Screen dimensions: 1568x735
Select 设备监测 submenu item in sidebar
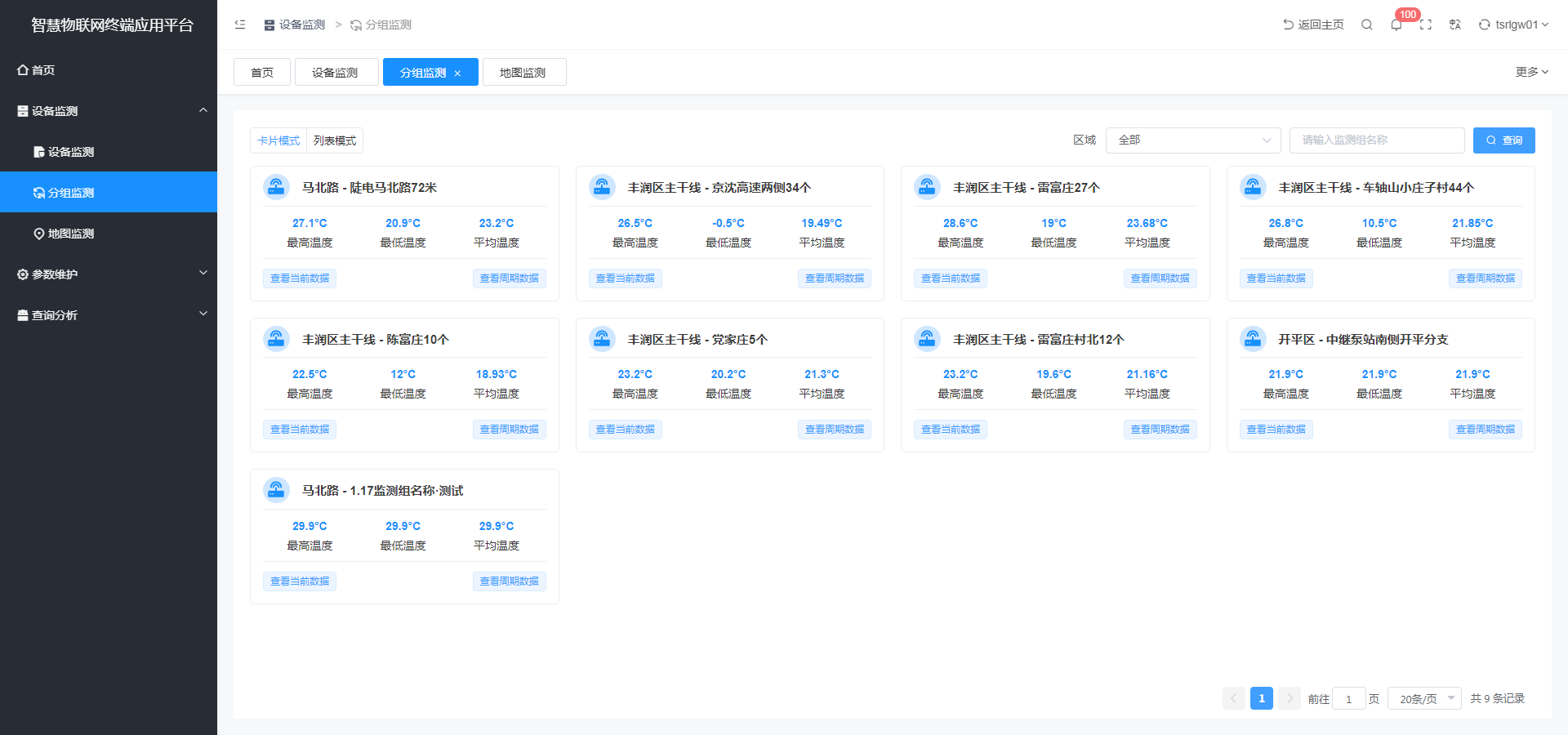(71, 152)
